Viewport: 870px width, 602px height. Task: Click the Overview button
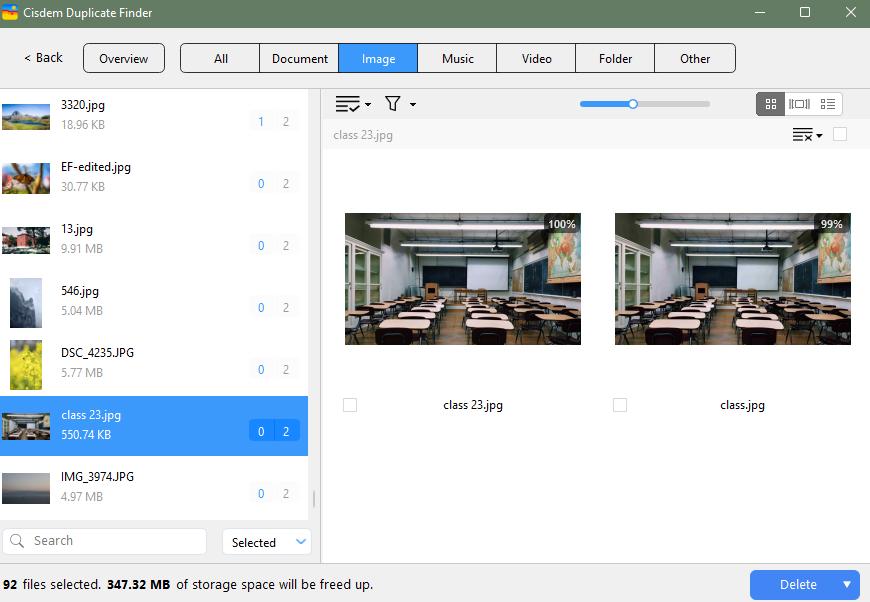point(124,58)
